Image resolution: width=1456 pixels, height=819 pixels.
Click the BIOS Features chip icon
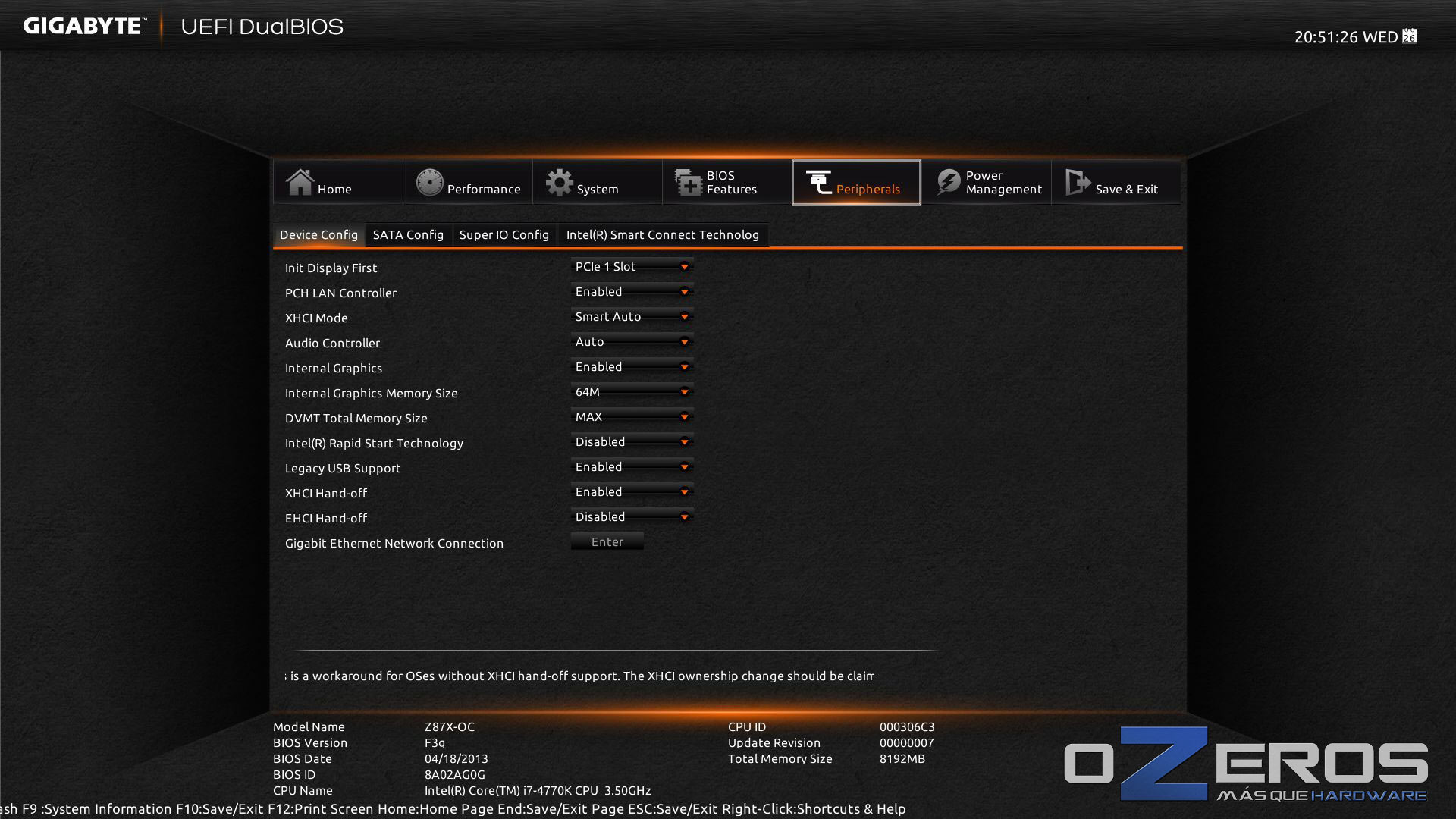click(x=689, y=182)
